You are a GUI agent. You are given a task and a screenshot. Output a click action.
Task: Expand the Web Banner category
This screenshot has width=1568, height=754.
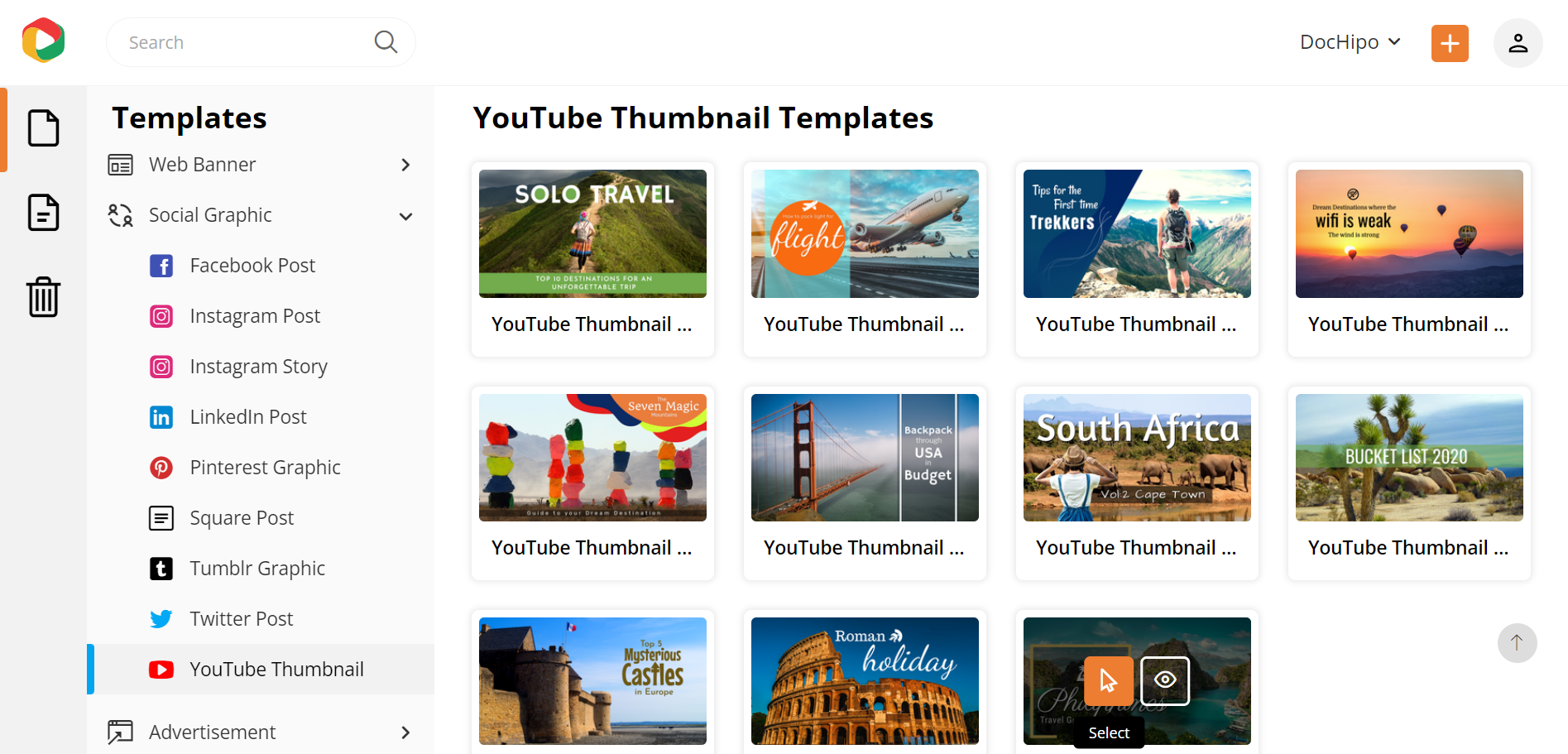coord(202,164)
